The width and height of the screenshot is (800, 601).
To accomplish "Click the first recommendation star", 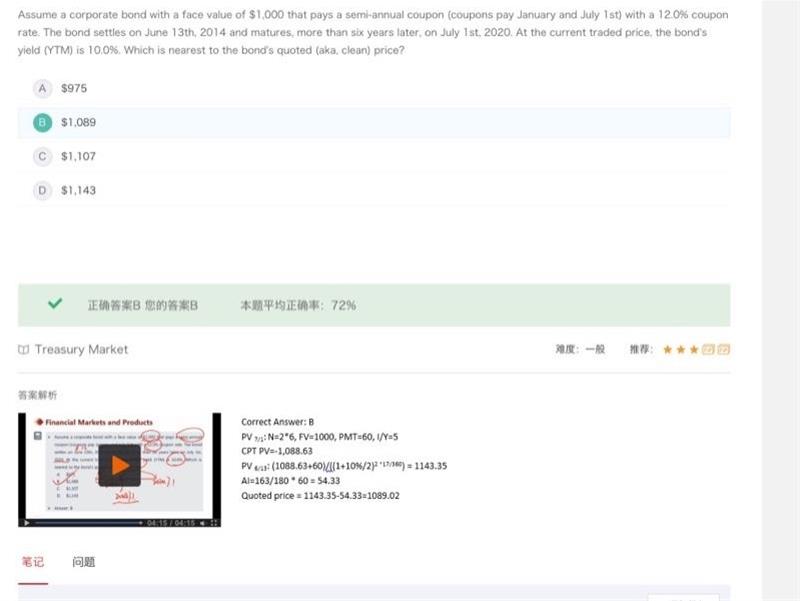I will point(667,349).
